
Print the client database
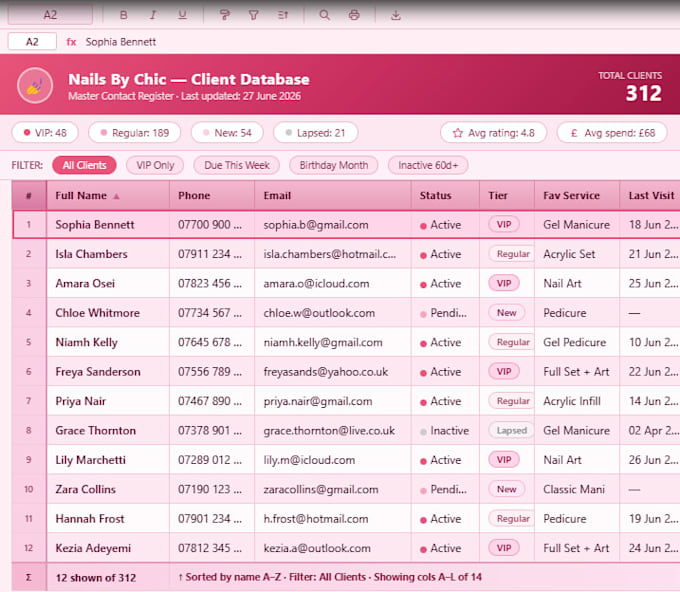(x=354, y=15)
